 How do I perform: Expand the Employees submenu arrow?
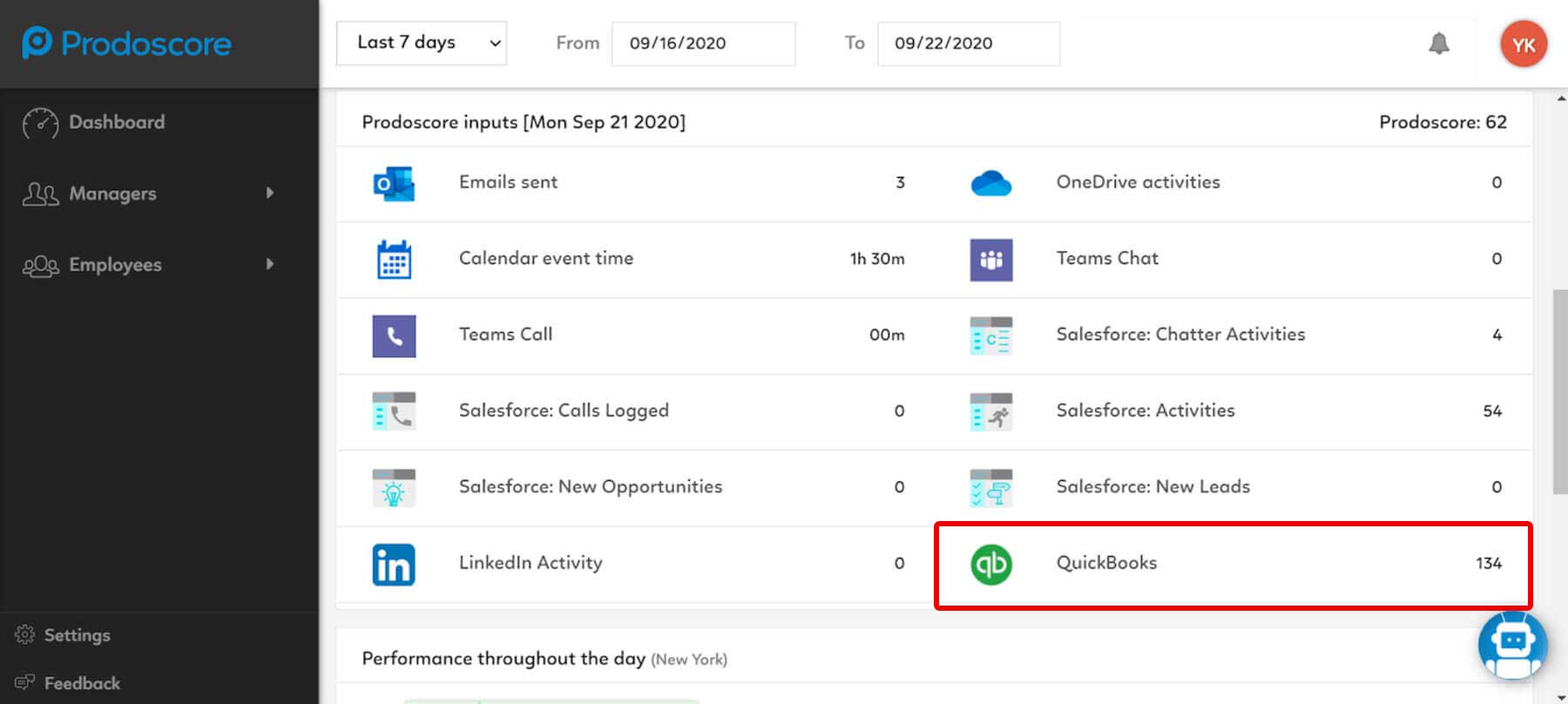pyautogui.click(x=270, y=264)
